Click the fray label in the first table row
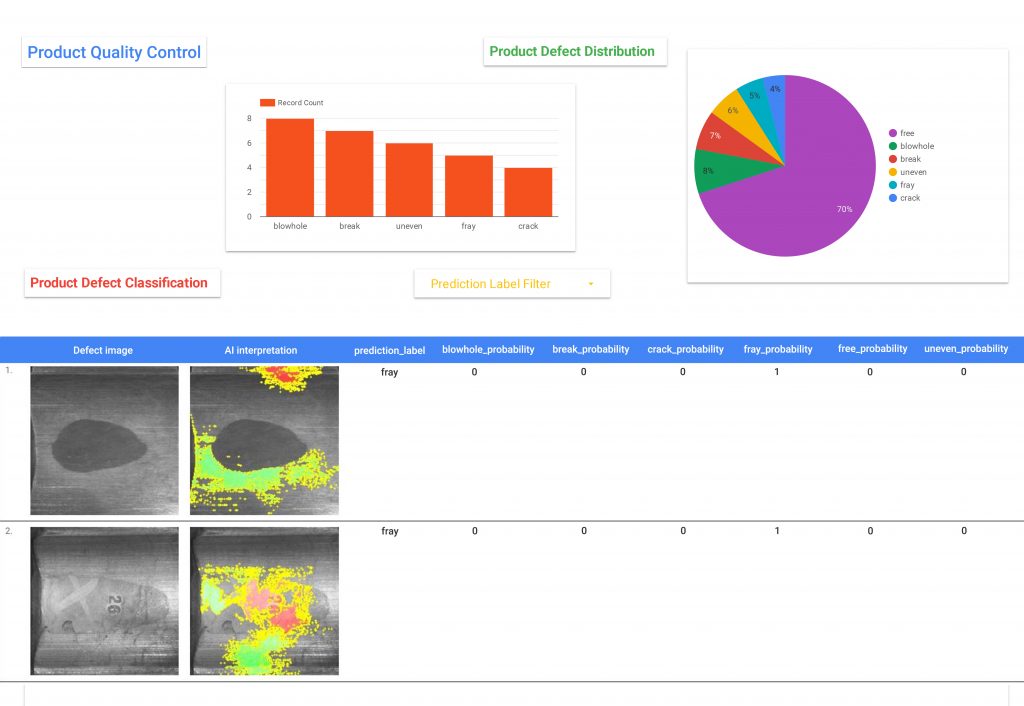The height and width of the screenshot is (706, 1024). point(389,371)
